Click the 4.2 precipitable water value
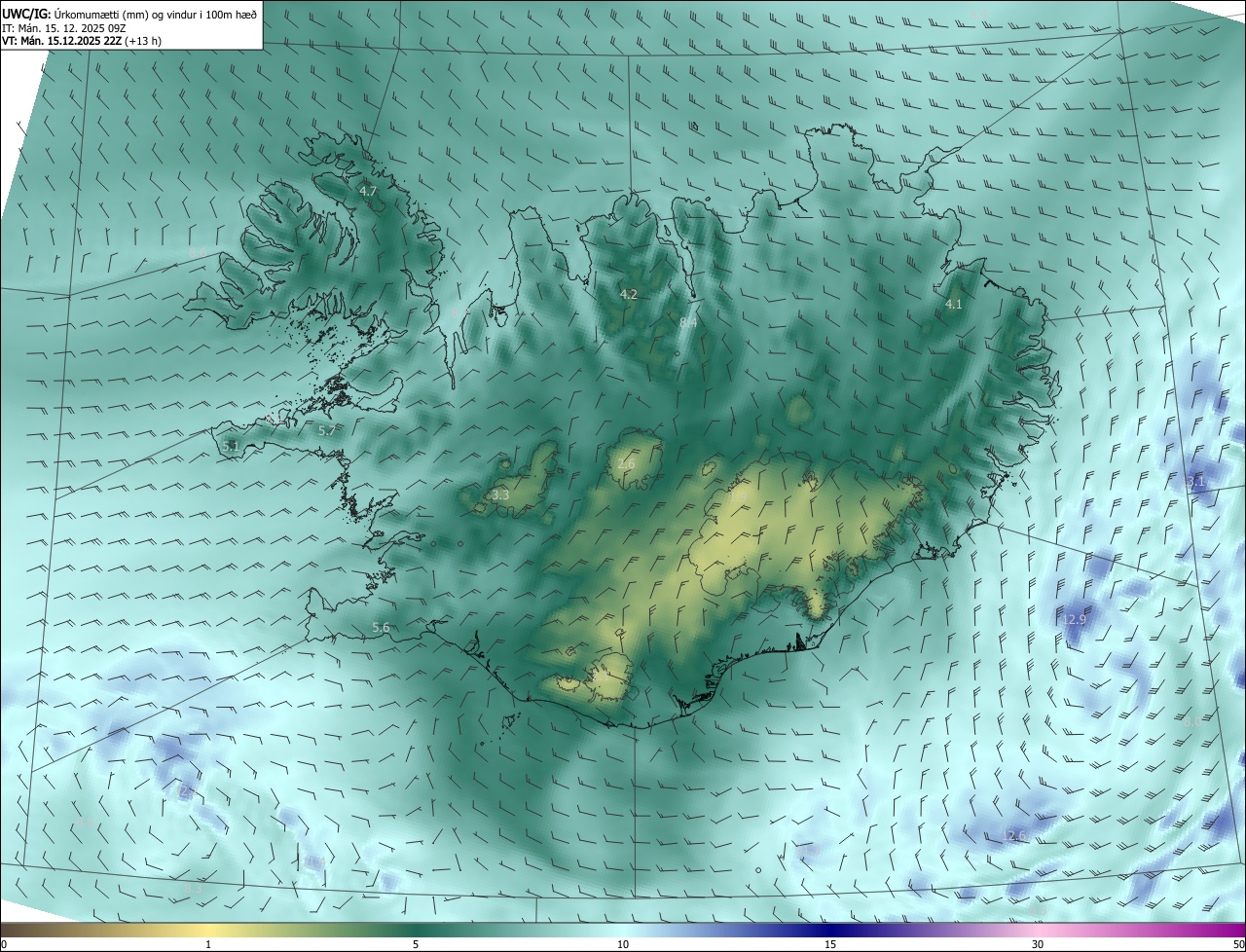 click(x=629, y=294)
